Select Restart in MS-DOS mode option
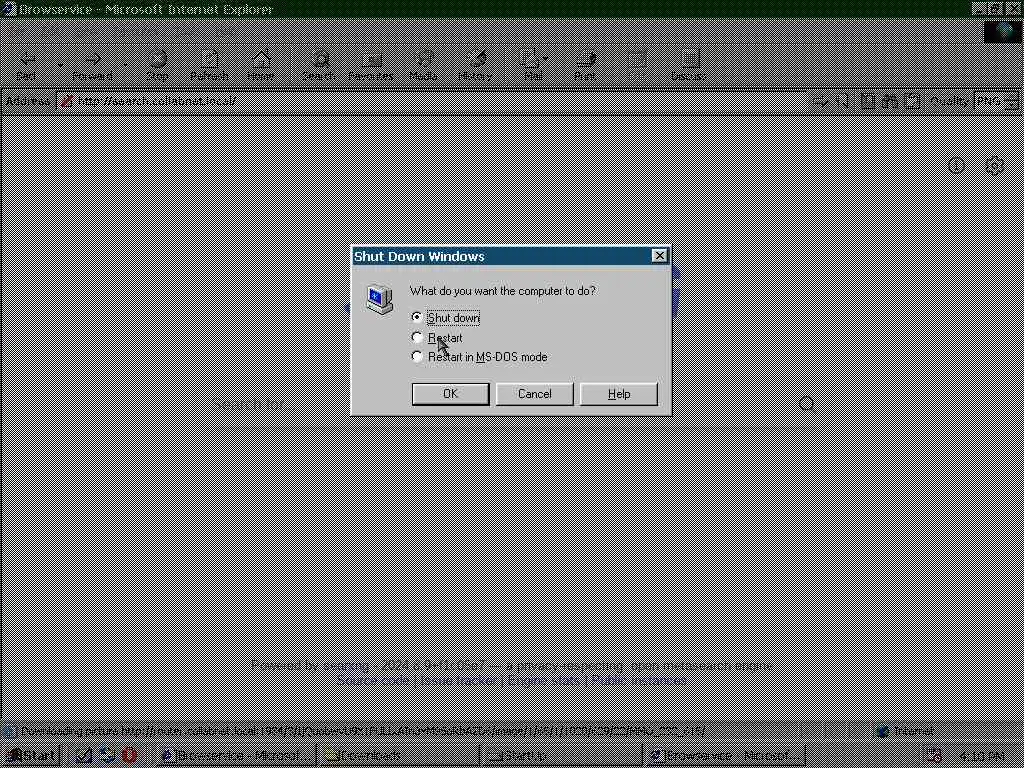Image resolution: width=1024 pixels, height=768 pixels. click(479, 357)
